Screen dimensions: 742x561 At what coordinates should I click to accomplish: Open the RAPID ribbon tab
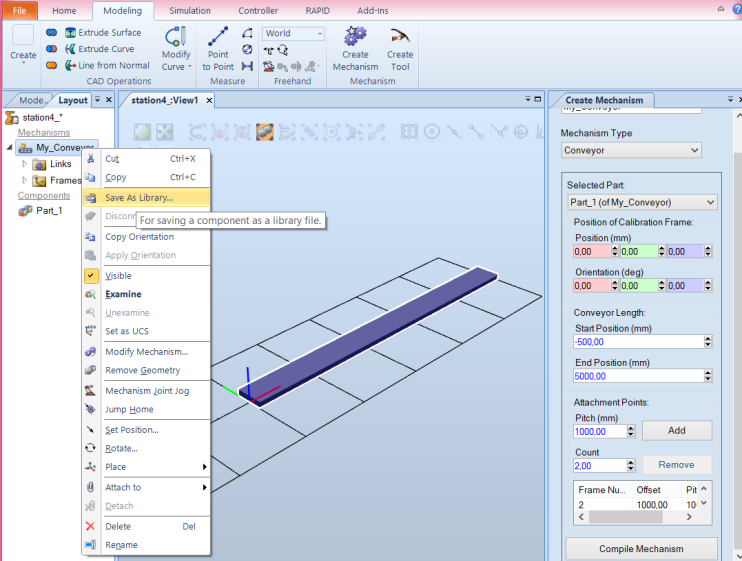[x=318, y=10]
